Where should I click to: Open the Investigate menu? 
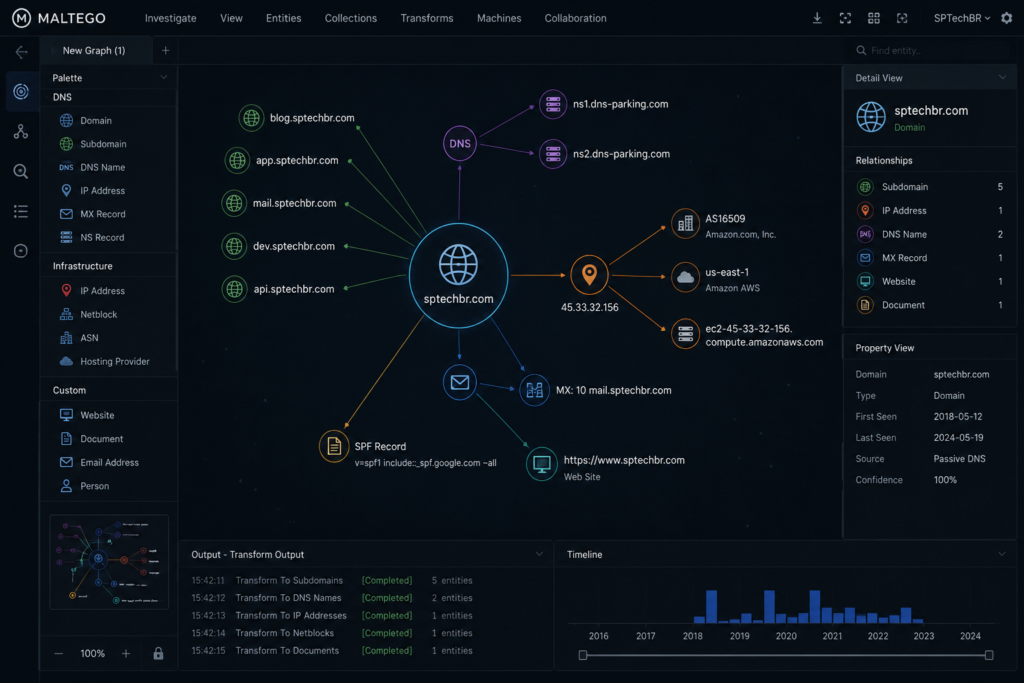pyautogui.click(x=170, y=18)
